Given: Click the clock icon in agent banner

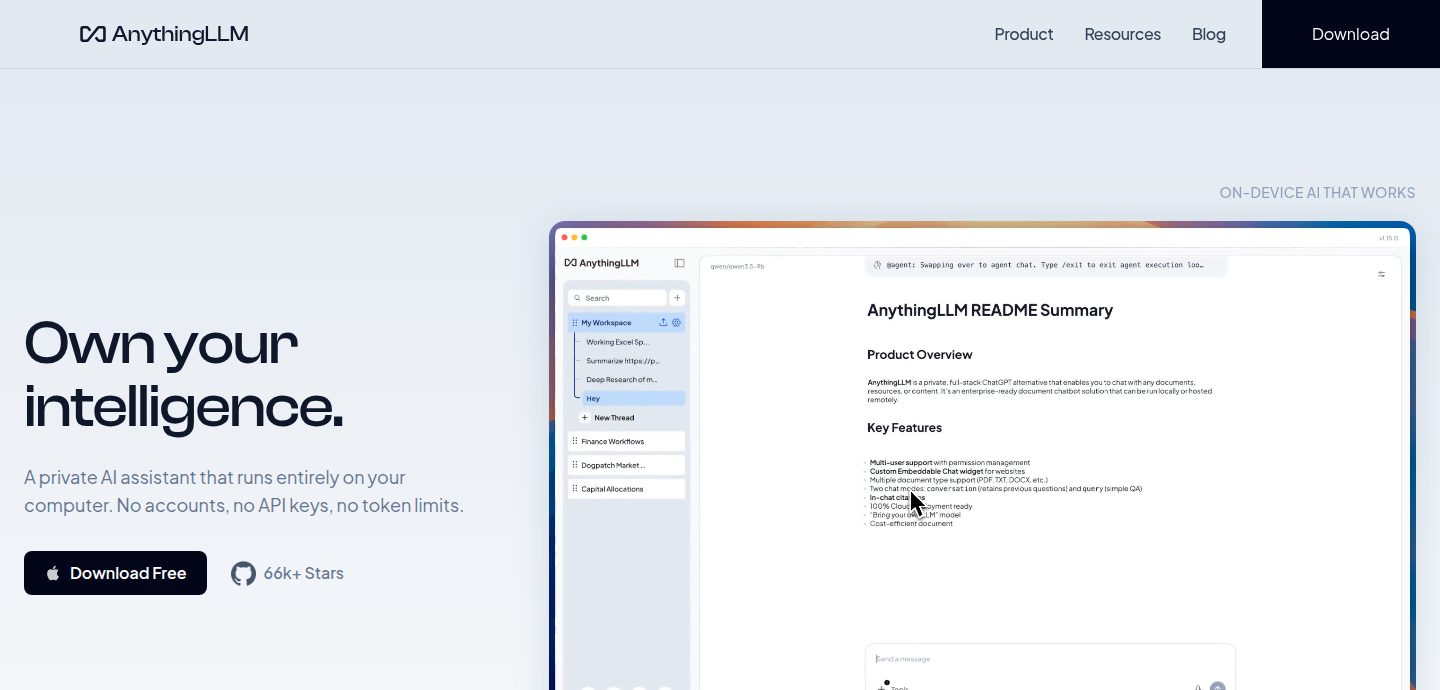Looking at the screenshot, I should tap(878, 265).
